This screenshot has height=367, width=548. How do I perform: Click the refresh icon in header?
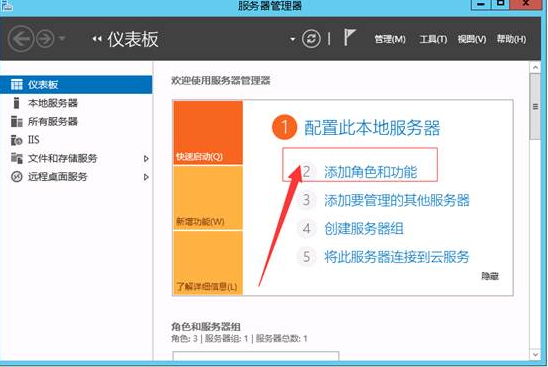pos(311,39)
